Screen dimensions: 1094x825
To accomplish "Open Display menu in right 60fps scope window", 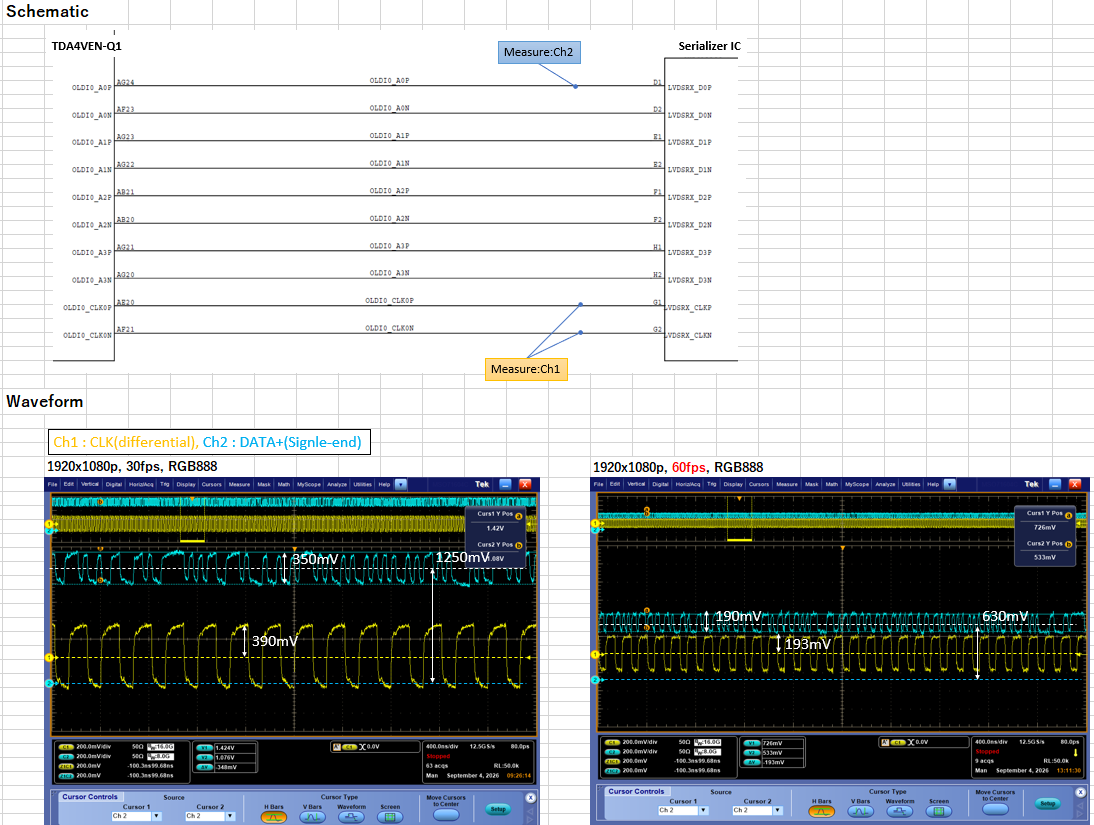I will 733,484.
